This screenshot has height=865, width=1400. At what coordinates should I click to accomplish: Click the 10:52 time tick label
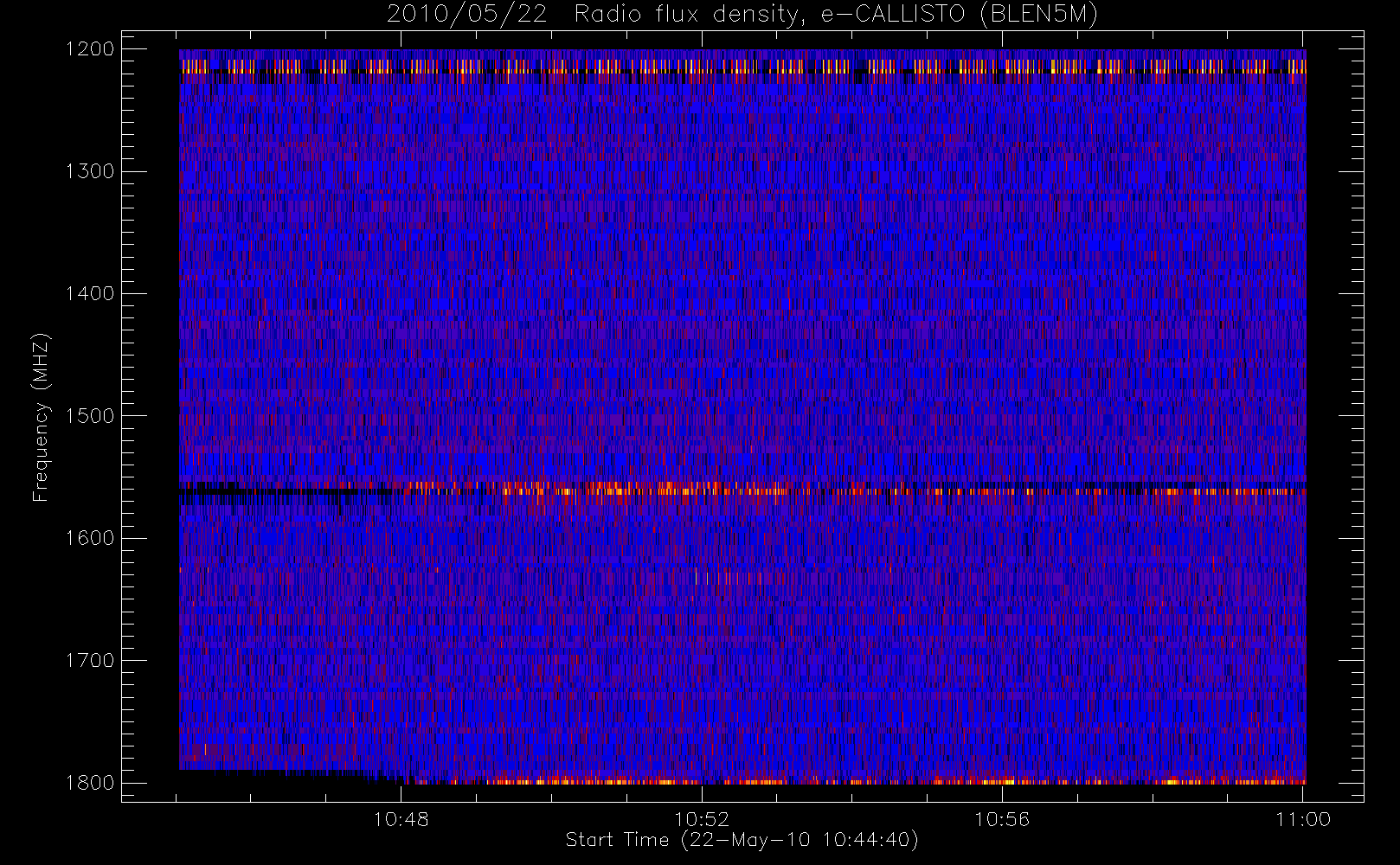tap(702, 819)
